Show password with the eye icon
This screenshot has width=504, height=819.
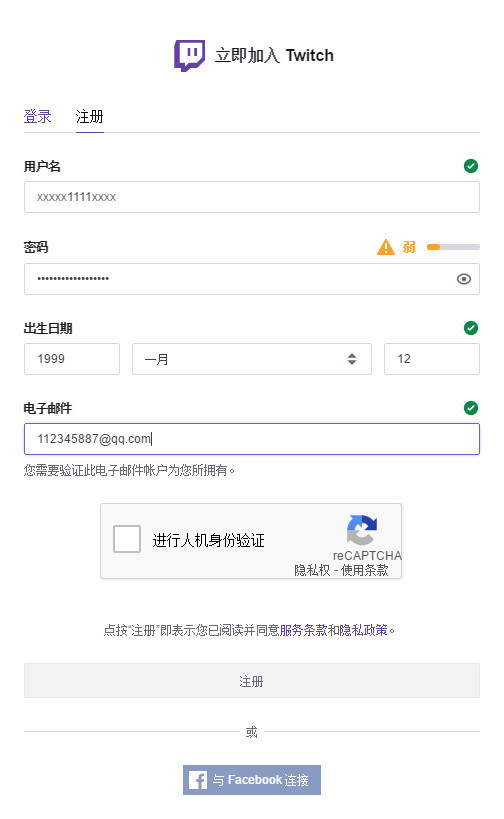coord(463,279)
